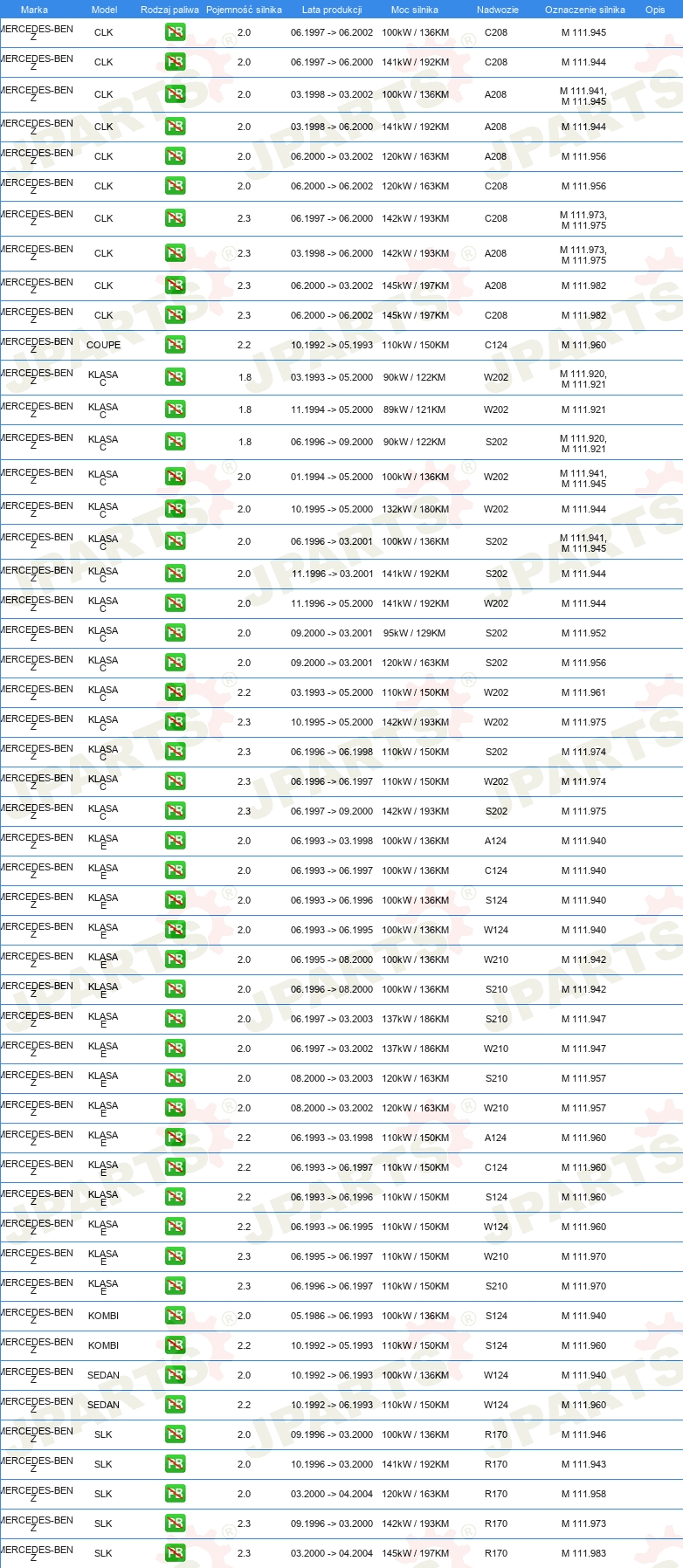Click fuel icon in the 132kW / 180KM row
683x1568 pixels.
(x=175, y=509)
